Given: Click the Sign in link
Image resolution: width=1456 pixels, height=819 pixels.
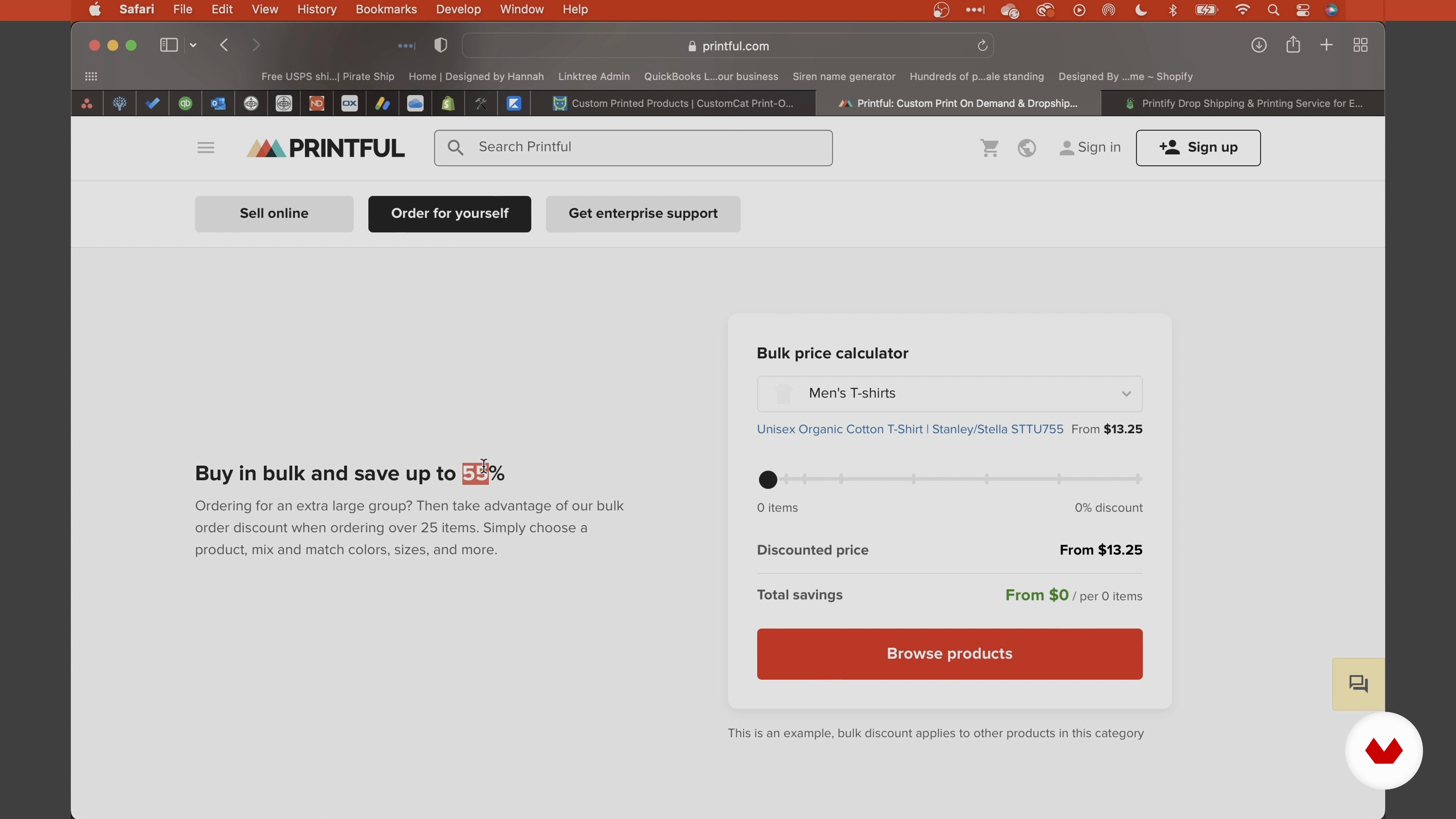Looking at the screenshot, I should 1090,147.
